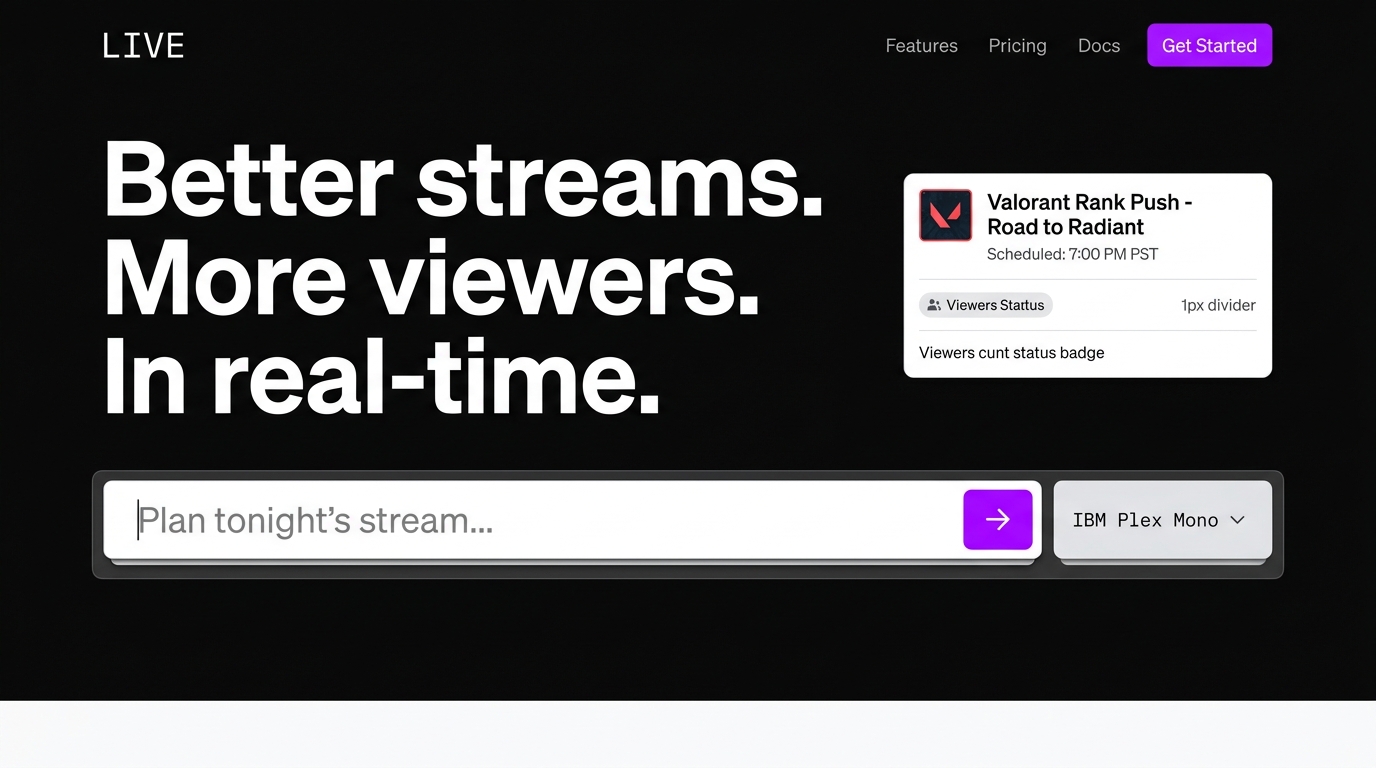1376x768 pixels.
Task: Click the chevron arrow beside IBM Plex Mono
Action: tap(1237, 520)
